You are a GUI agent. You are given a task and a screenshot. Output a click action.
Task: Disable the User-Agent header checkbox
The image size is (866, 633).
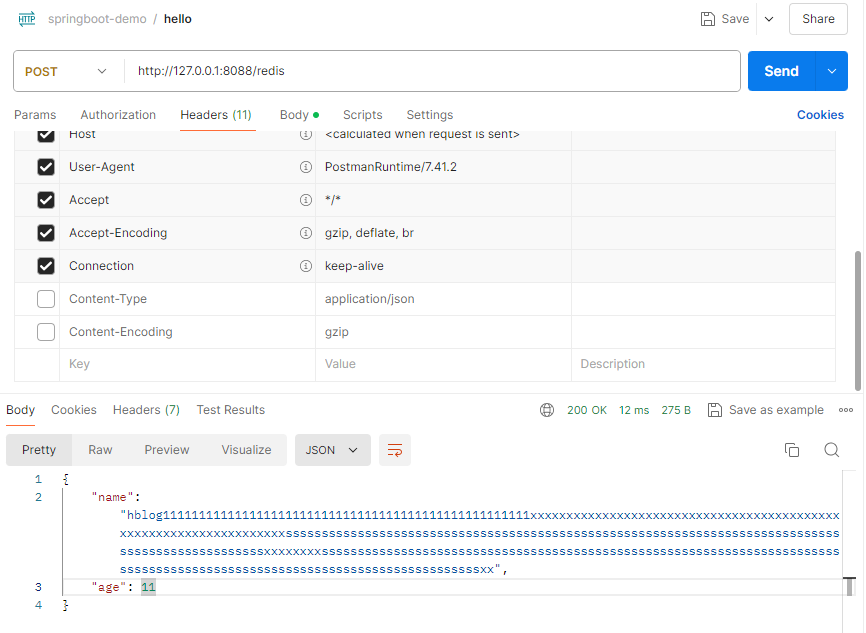(x=45, y=166)
